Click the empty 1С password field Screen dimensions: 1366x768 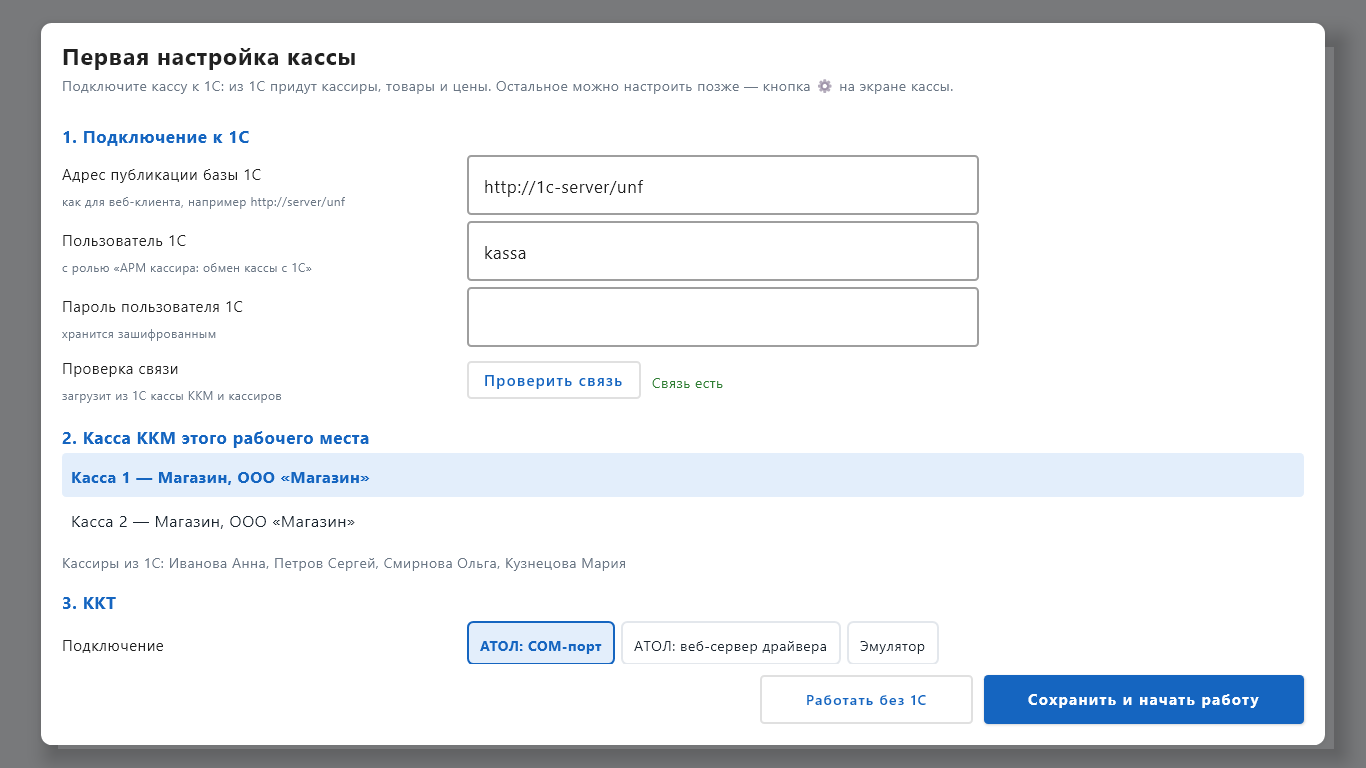pyautogui.click(x=723, y=317)
